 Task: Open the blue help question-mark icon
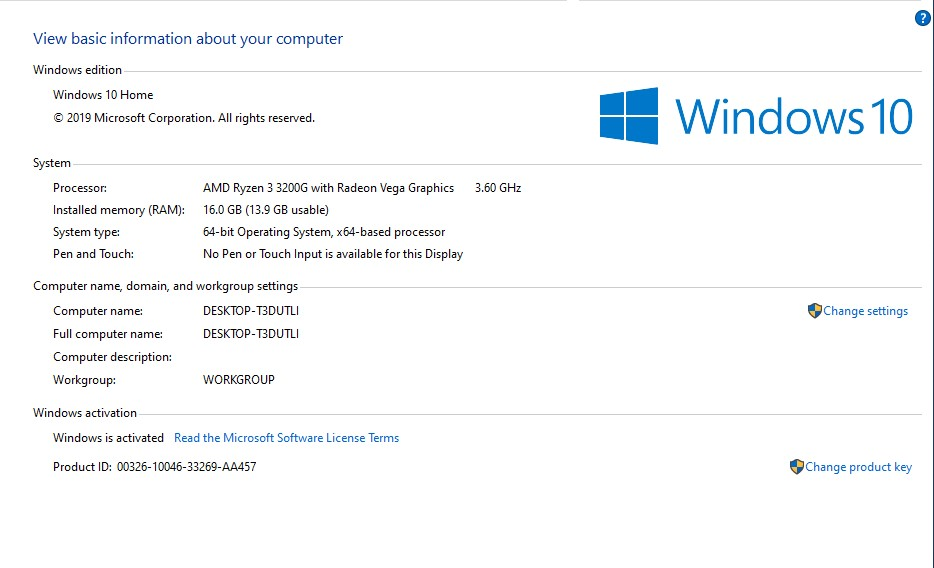(x=922, y=18)
